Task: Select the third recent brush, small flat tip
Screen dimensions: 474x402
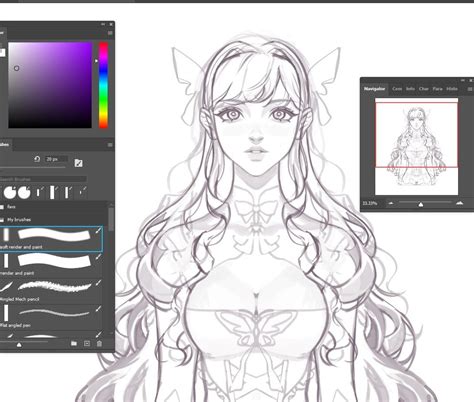Action: tap(39, 192)
